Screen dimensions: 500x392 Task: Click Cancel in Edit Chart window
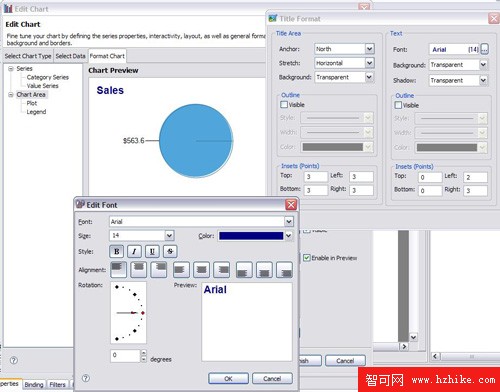[x=345, y=360]
